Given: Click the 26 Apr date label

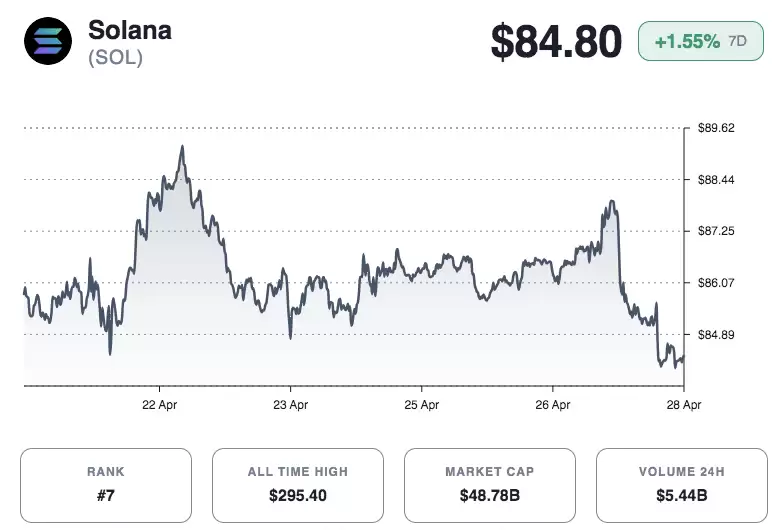Looking at the screenshot, I should tap(553, 405).
